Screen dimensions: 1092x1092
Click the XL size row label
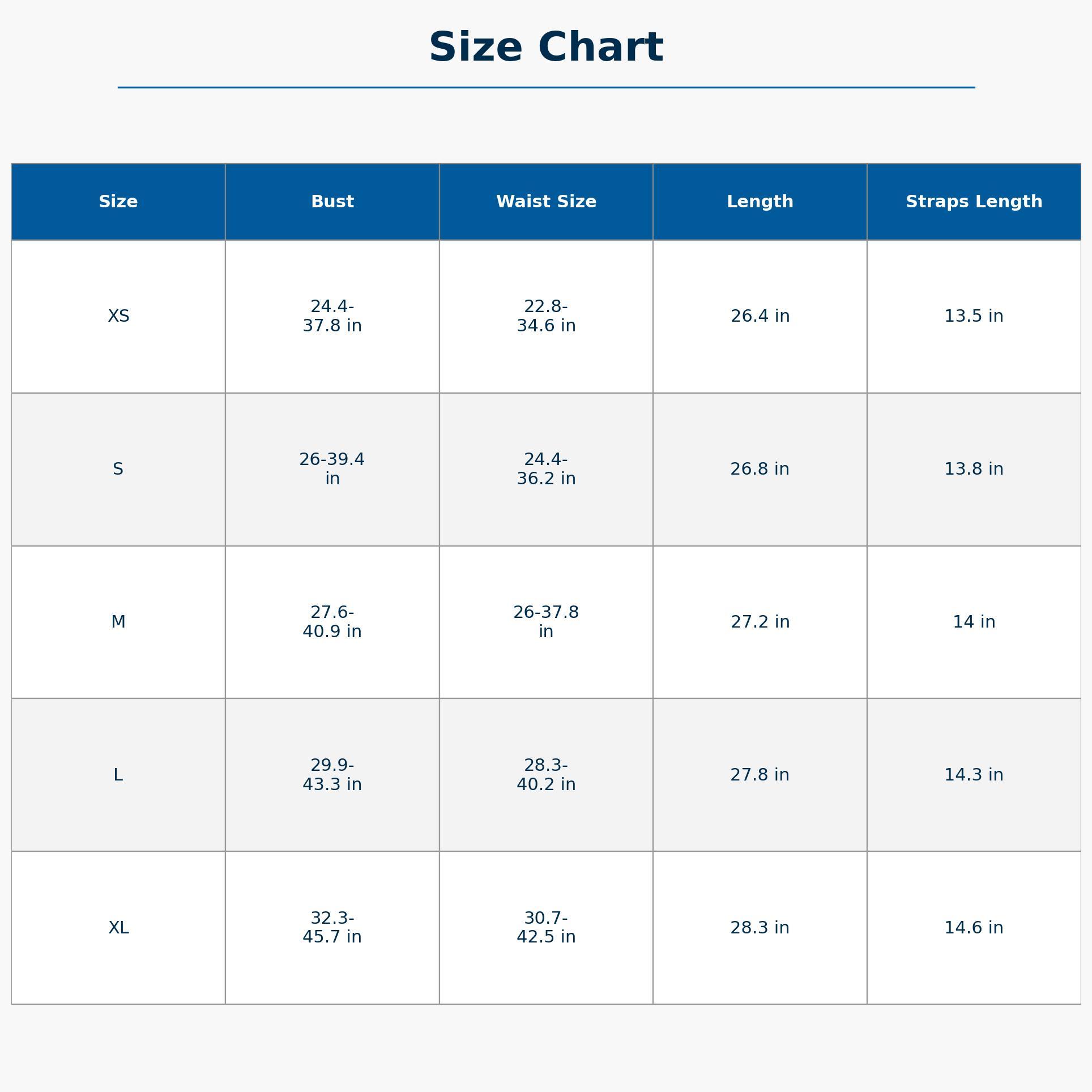point(118,928)
